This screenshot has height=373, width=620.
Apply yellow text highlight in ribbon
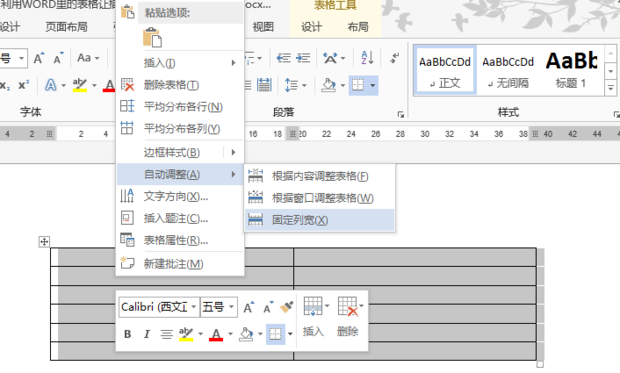80,85
